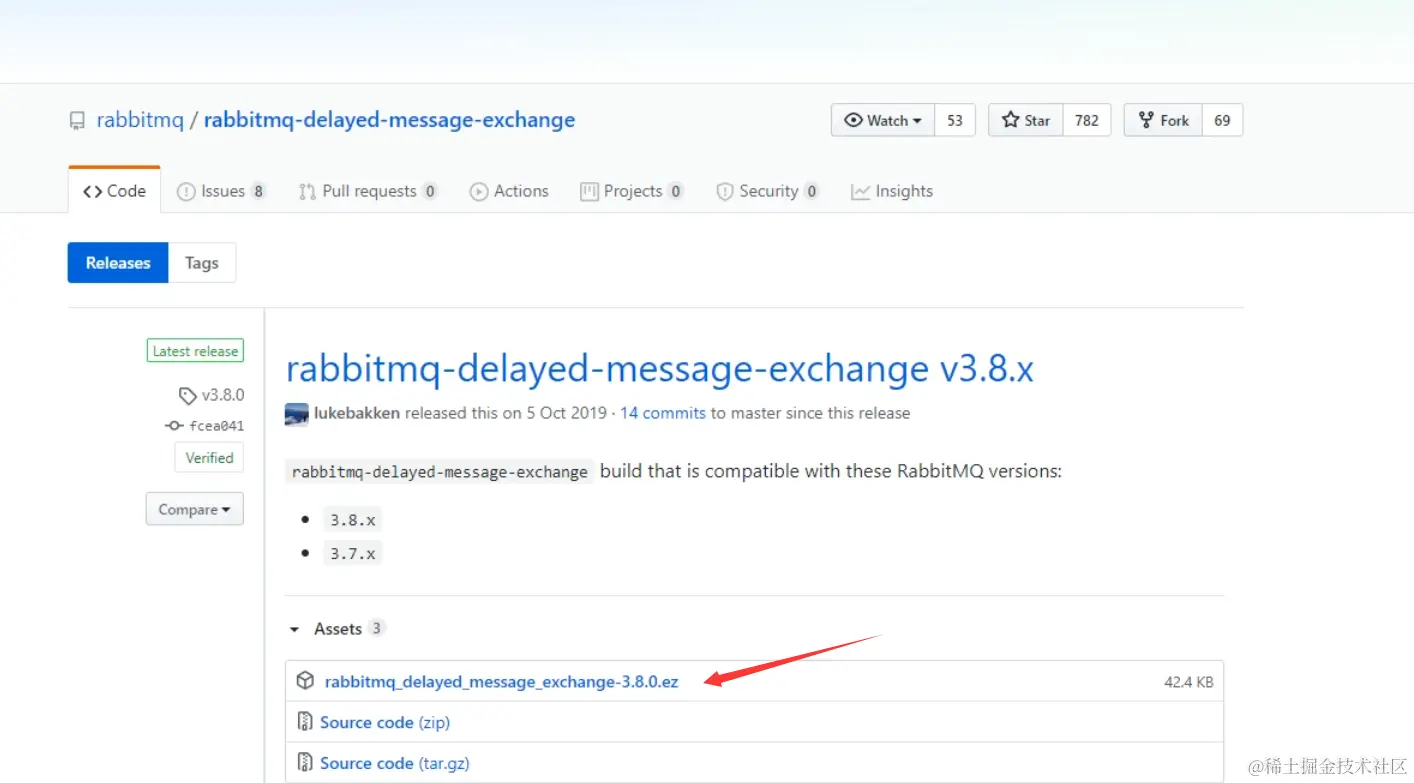Viewport: 1414px width, 783px height.
Task: Click the fork icon
Action: [x=1146, y=120]
